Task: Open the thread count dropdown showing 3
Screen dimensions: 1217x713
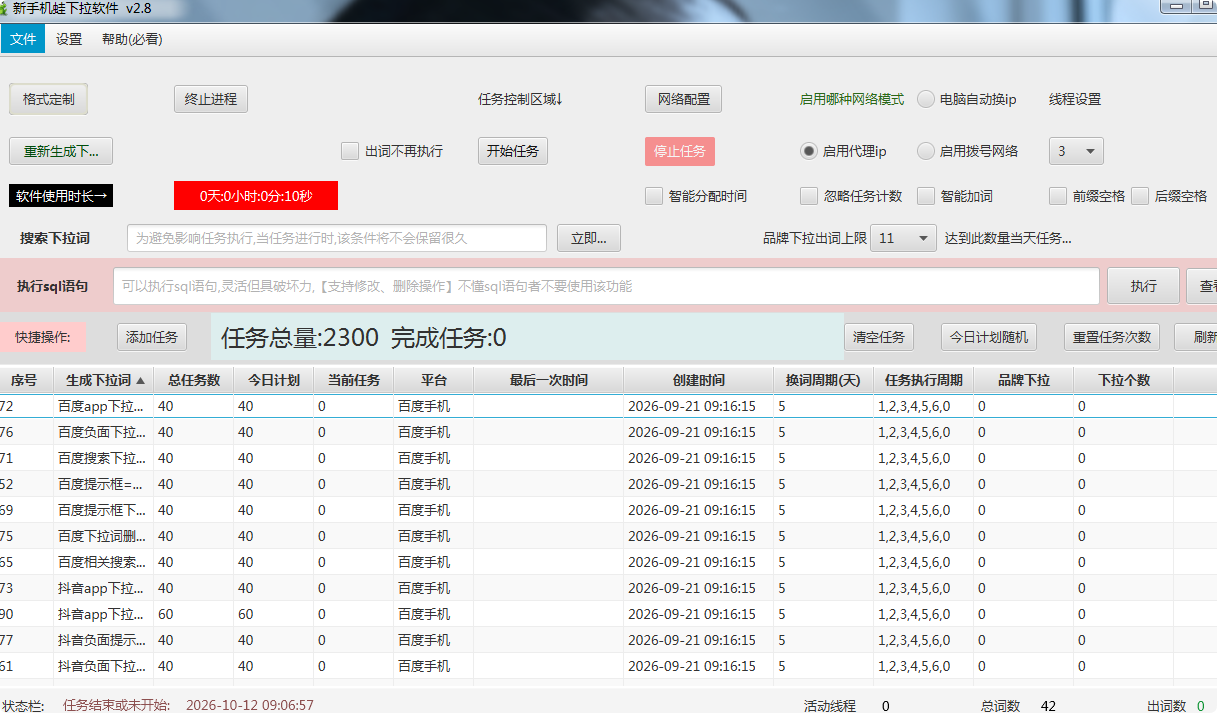Action: [1076, 151]
